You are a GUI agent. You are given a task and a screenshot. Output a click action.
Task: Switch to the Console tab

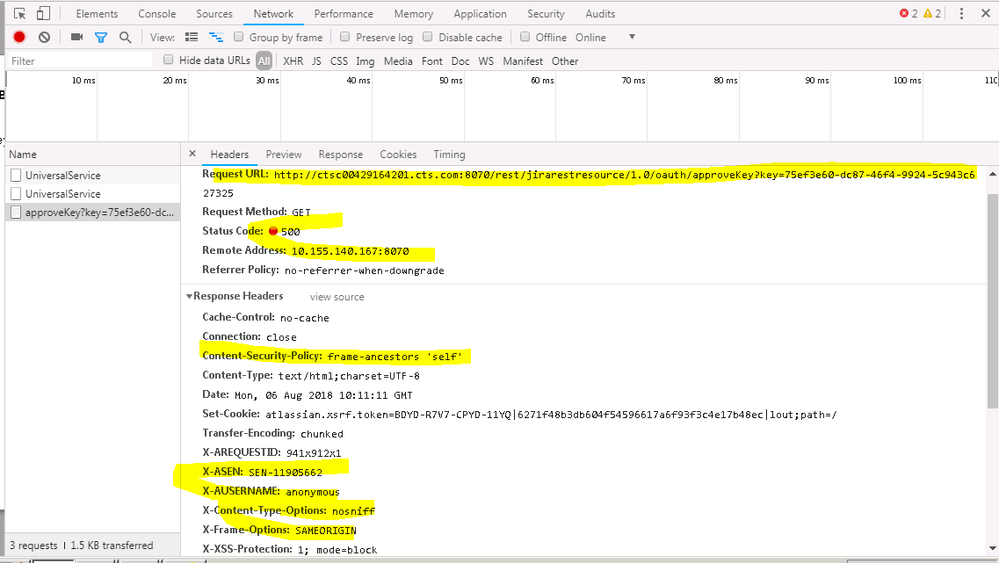coord(157,13)
